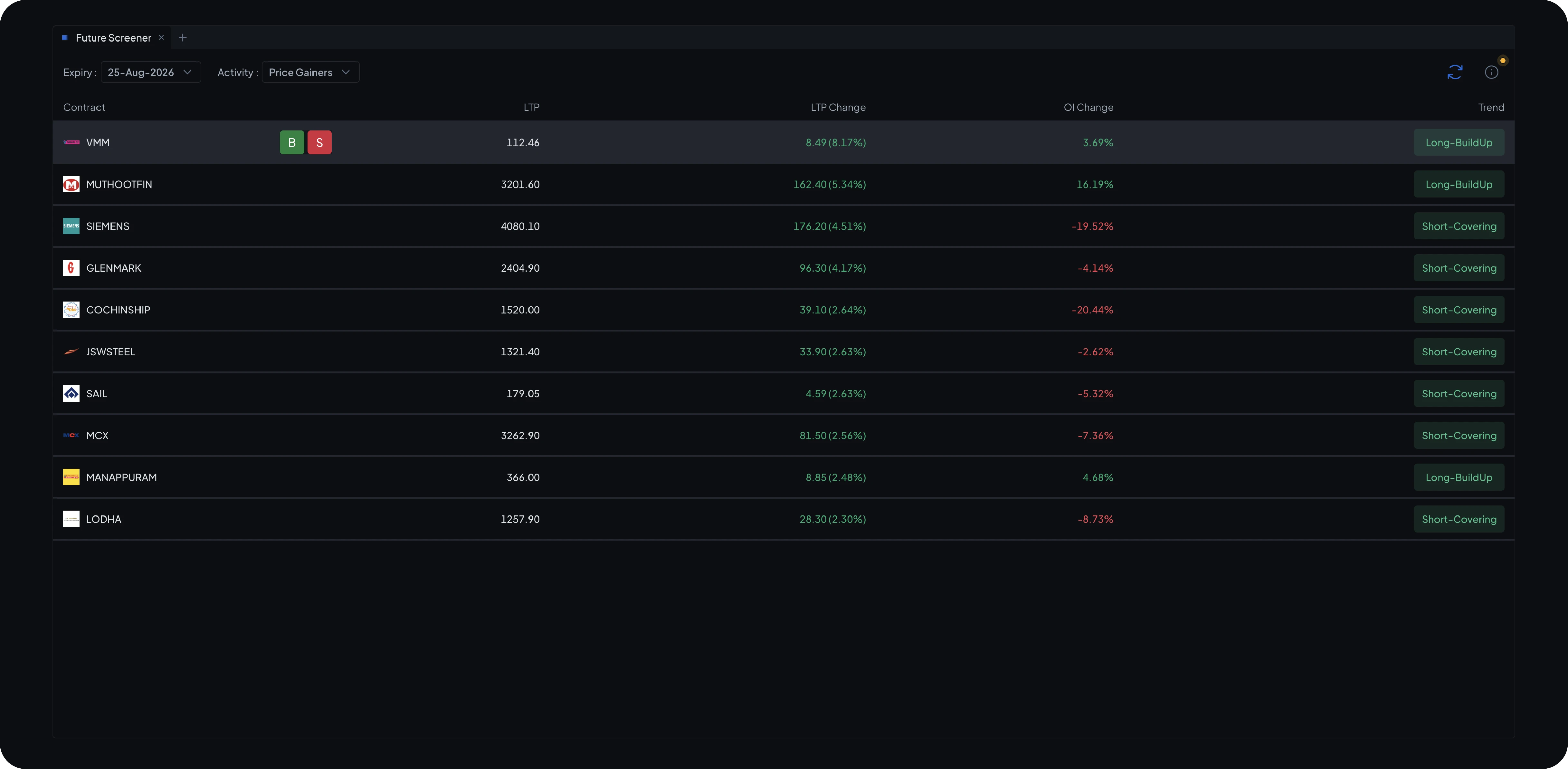Click the GLENMARK company logo
The height and width of the screenshot is (769, 1568).
coord(71,268)
